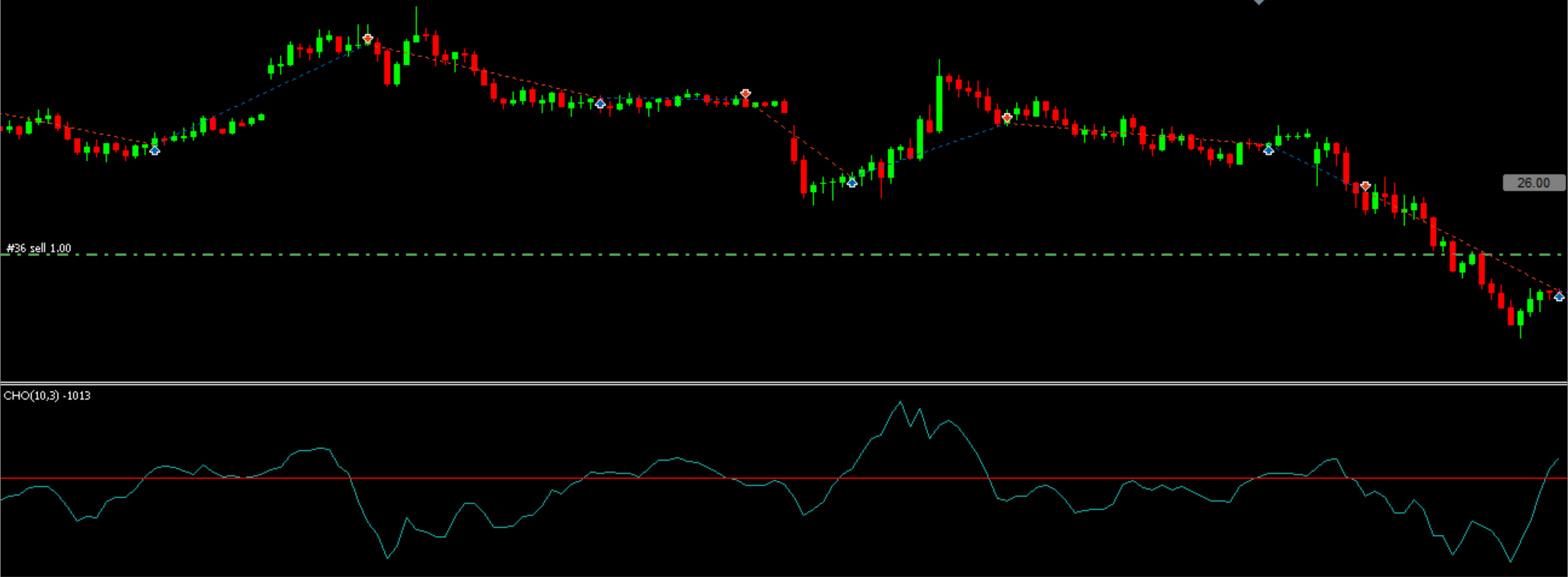1568x577 pixels.
Task: Click the second red sell arrow from left
Action: pyautogui.click(x=746, y=94)
